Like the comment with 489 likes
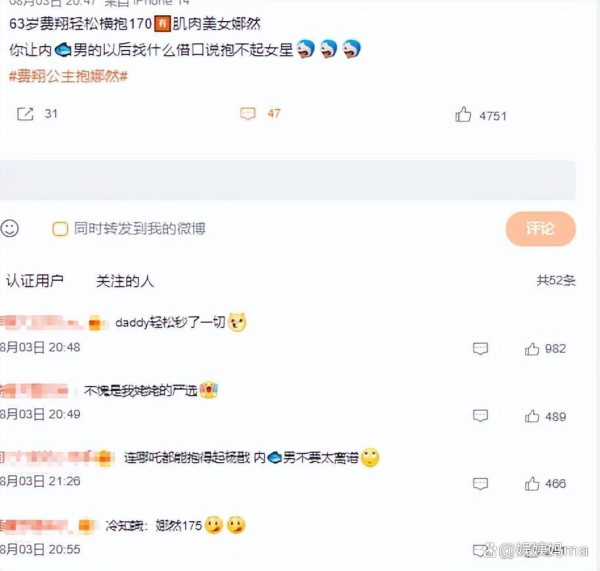 click(x=532, y=416)
